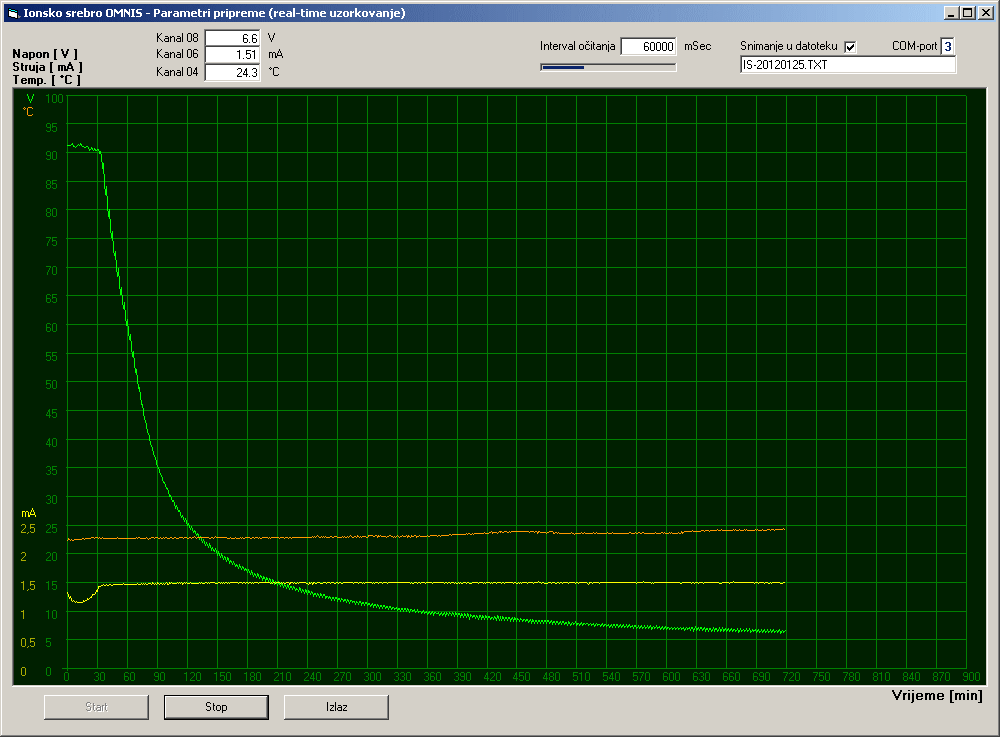Image resolution: width=1000 pixels, height=737 pixels.
Task: Click the COM-port number field
Action: coord(948,47)
